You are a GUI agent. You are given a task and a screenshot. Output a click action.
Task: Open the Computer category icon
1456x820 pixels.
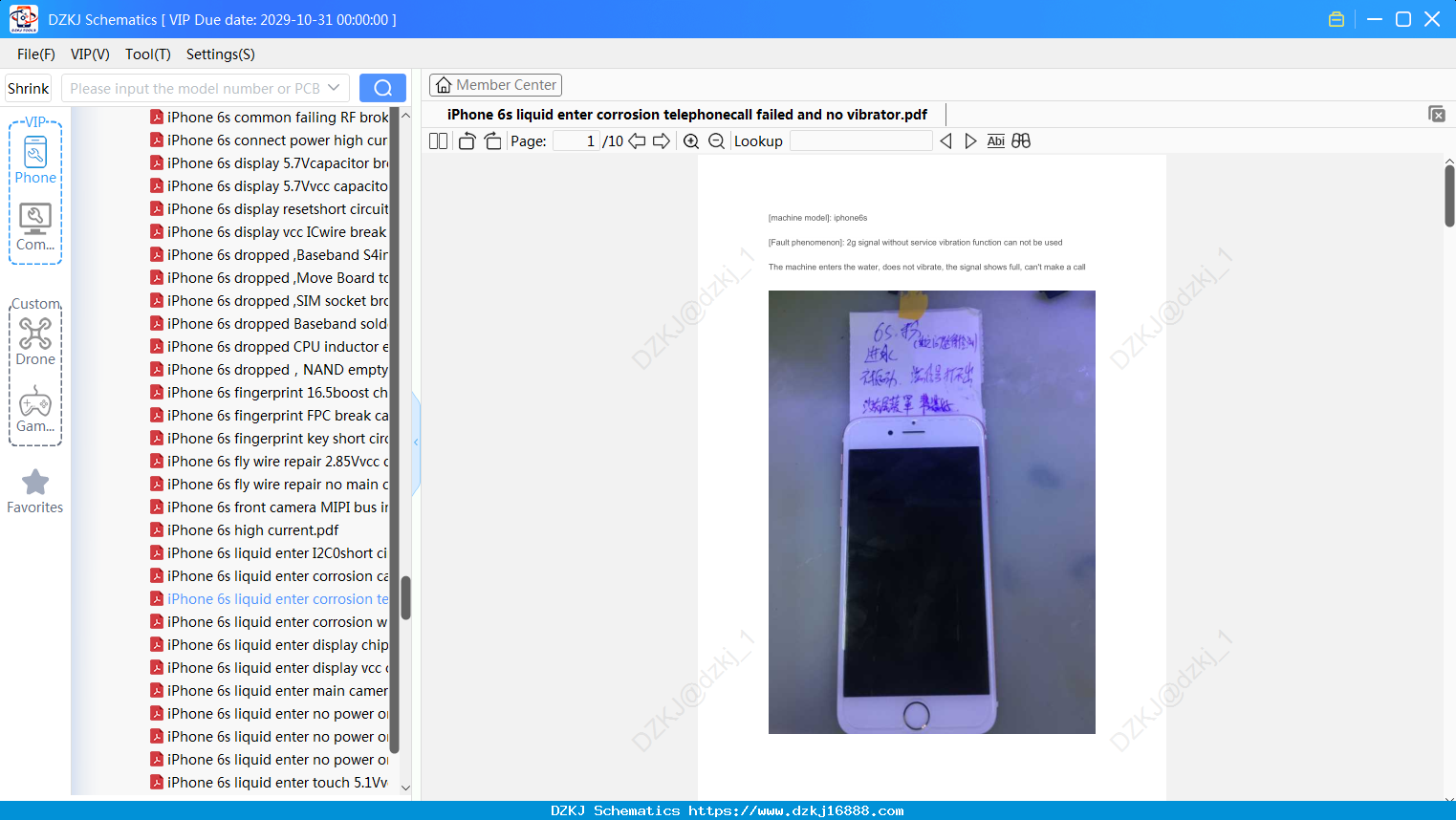(35, 227)
